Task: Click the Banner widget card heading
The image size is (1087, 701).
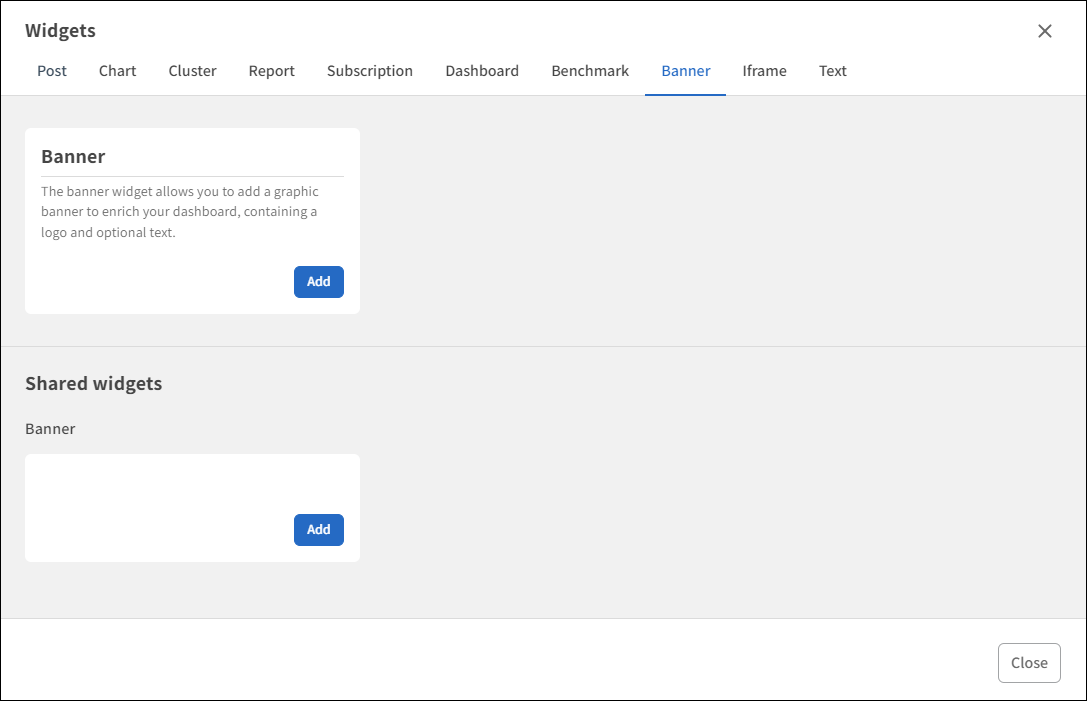Action: click(x=72, y=156)
